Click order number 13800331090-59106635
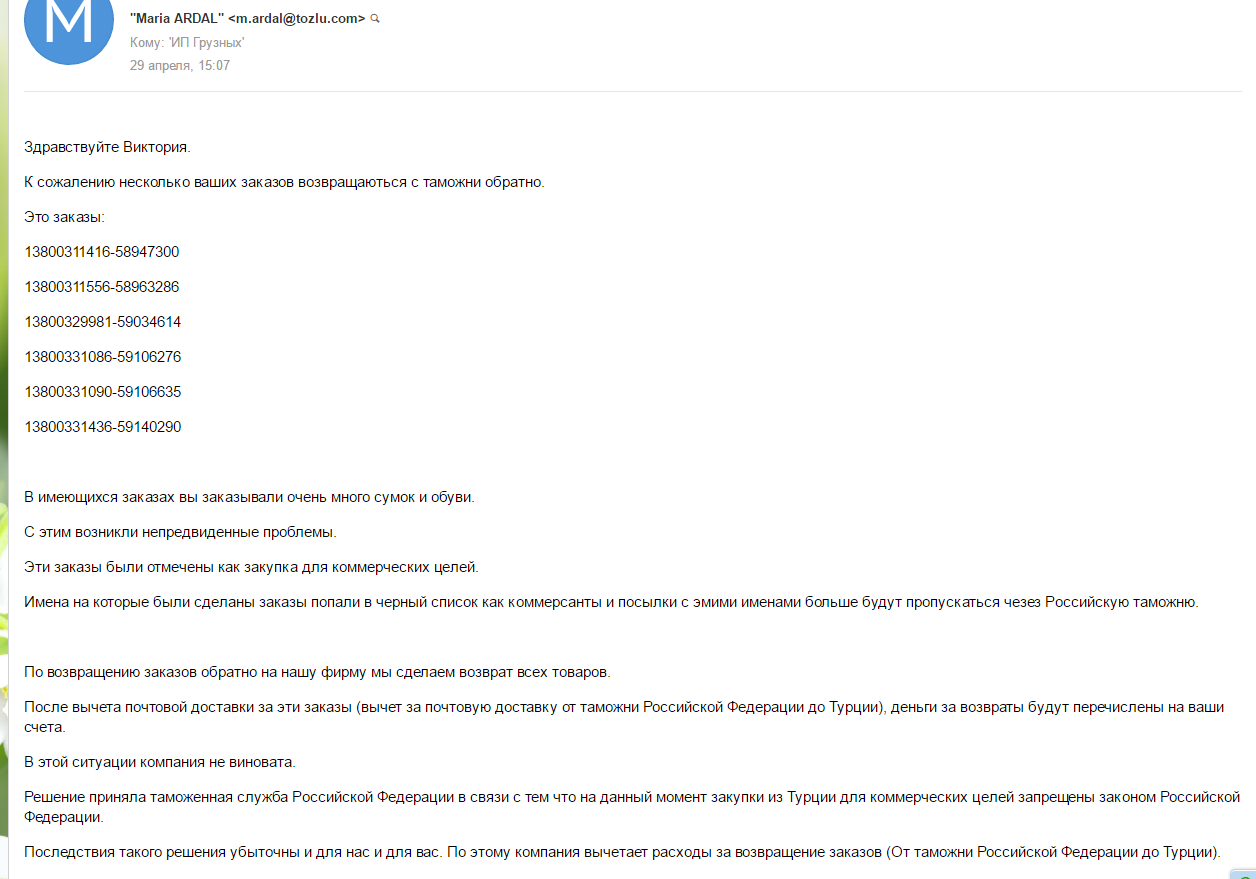1256x879 pixels. (x=102, y=392)
